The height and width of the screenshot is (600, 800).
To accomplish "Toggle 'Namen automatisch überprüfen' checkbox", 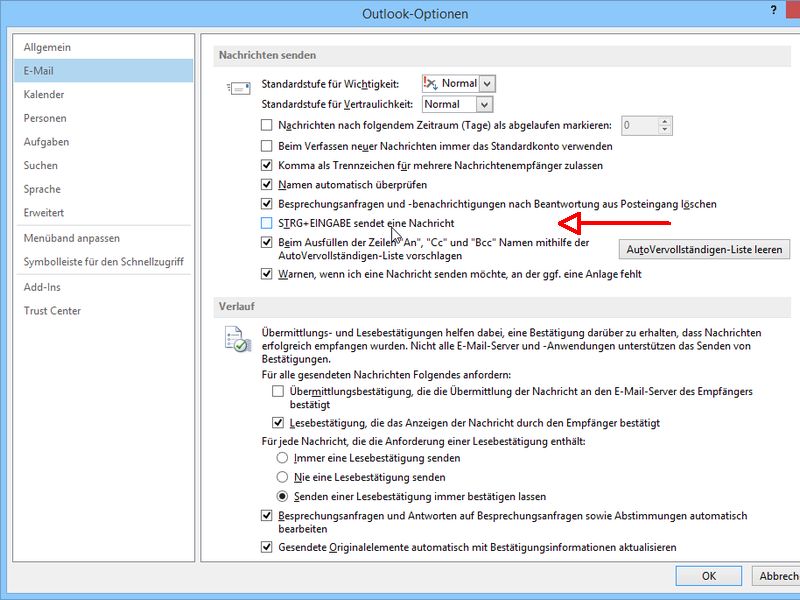I will (x=266, y=185).
